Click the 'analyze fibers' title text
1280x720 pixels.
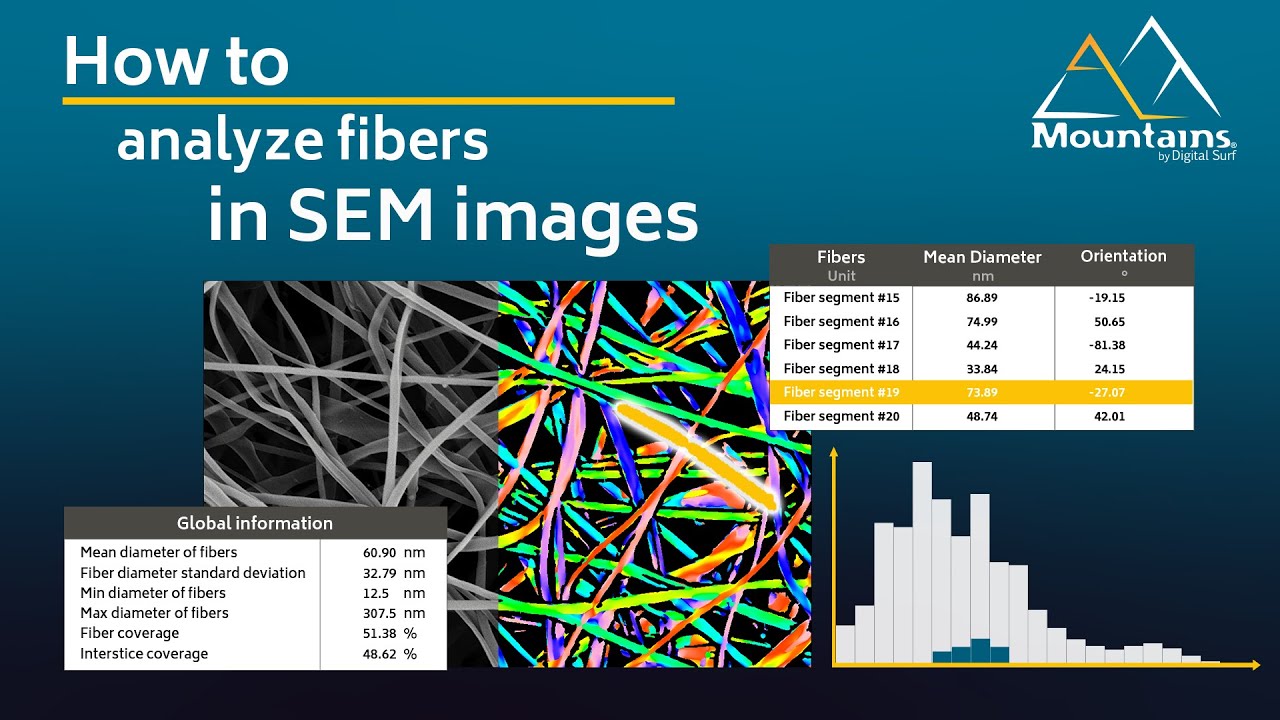pyautogui.click(x=303, y=141)
